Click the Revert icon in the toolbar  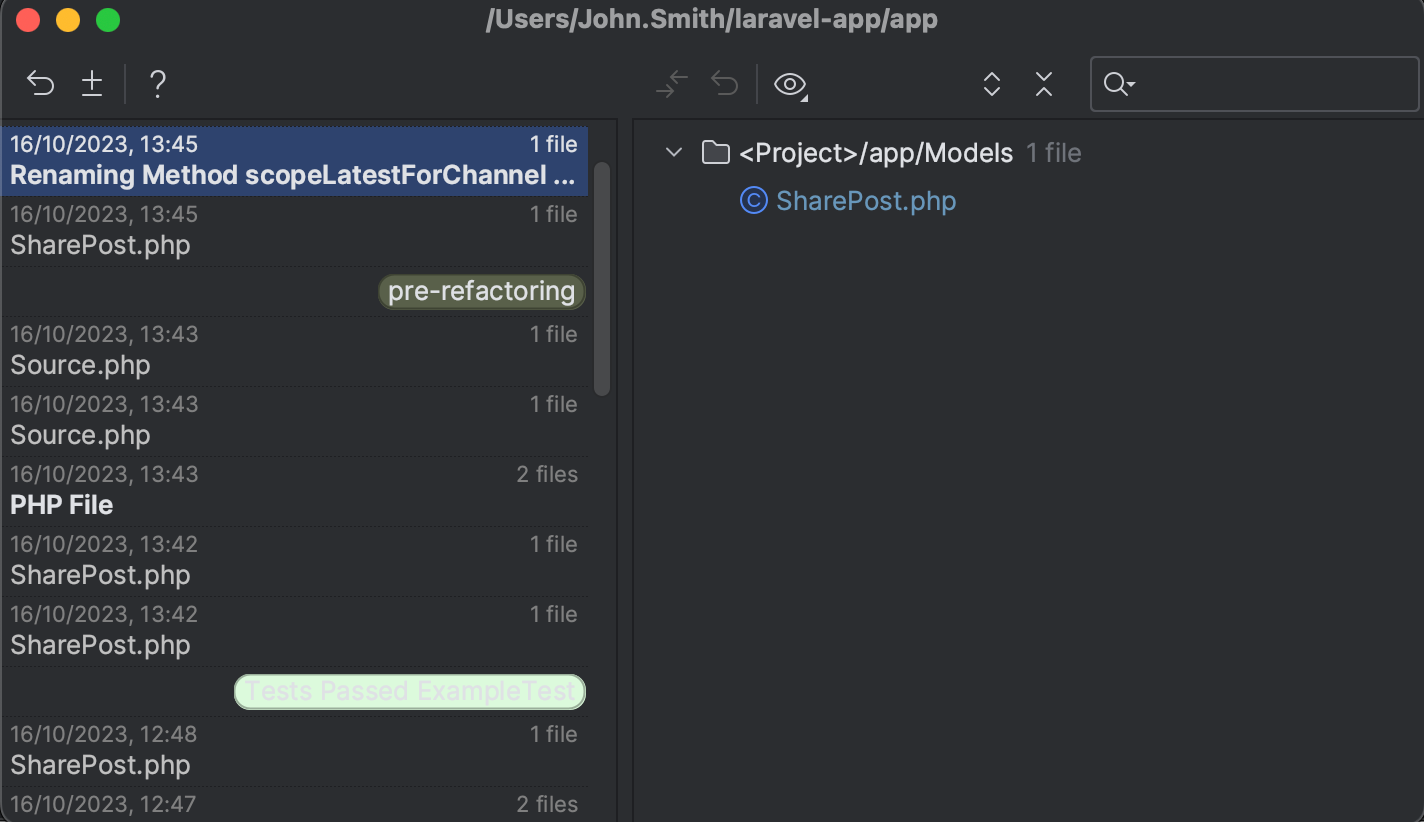coord(40,84)
